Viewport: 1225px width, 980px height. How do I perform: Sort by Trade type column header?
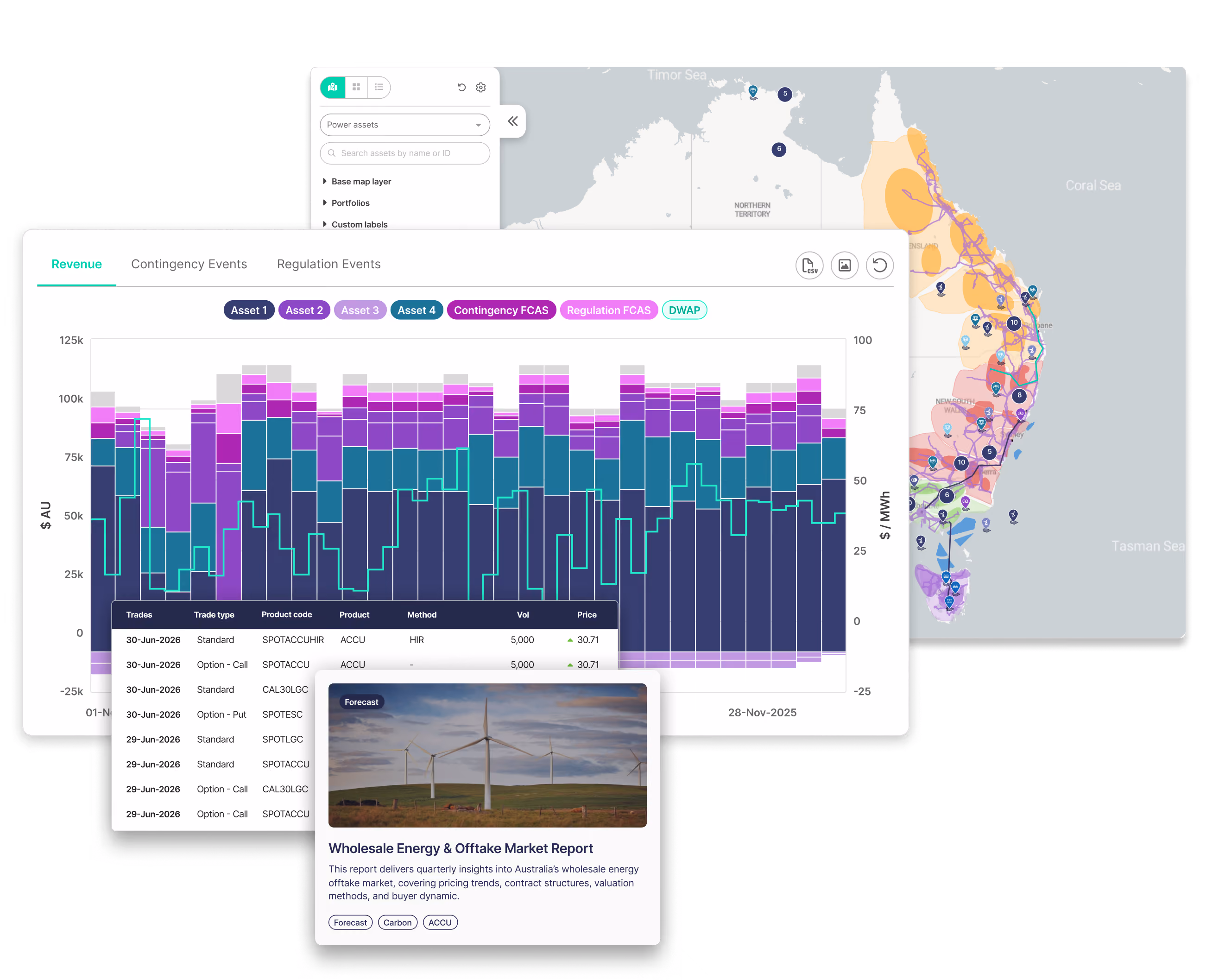pyautogui.click(x=214, y=615)
